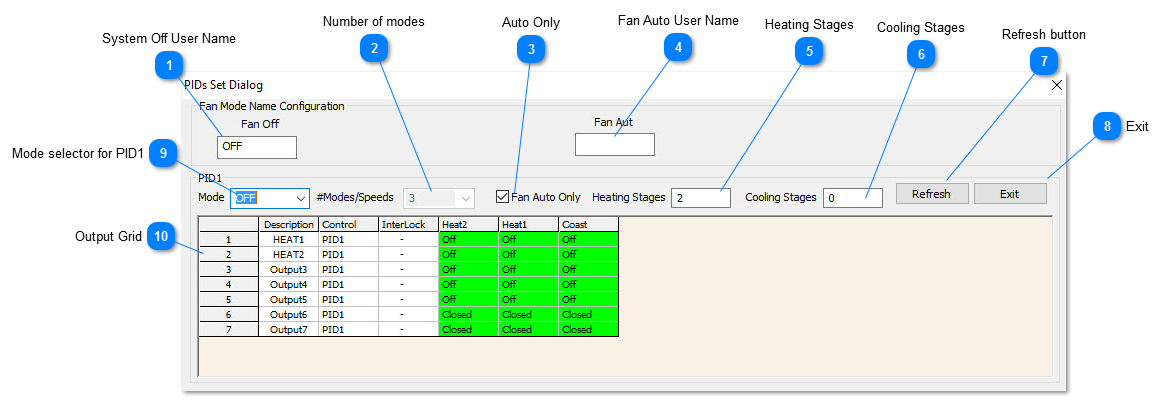Click the InterLock column header

click(409, 225)
